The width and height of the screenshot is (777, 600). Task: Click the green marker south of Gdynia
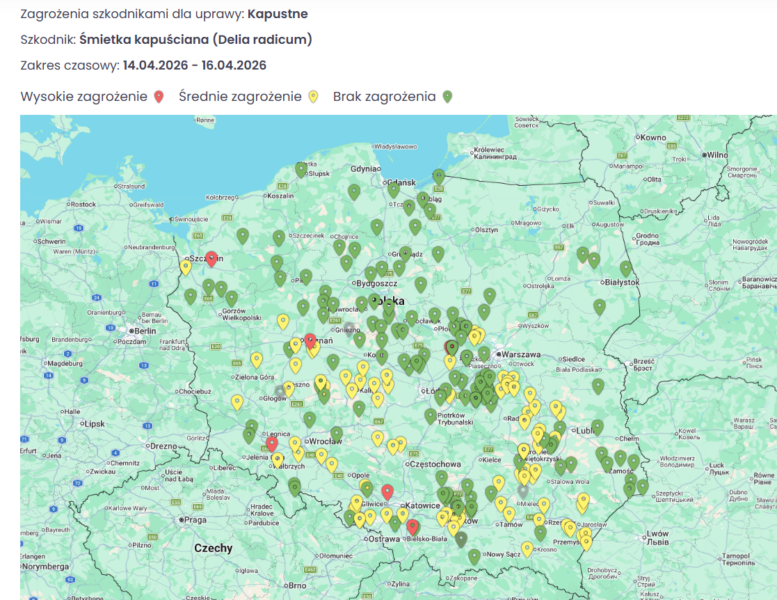pos(354,190)
